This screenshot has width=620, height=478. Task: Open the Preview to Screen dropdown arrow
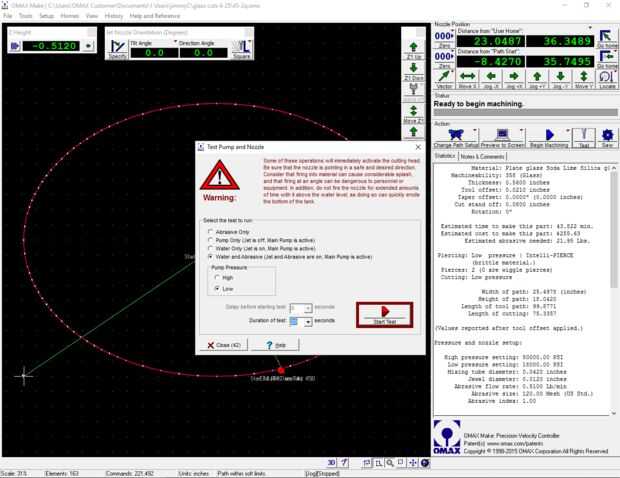coord(522,130)
